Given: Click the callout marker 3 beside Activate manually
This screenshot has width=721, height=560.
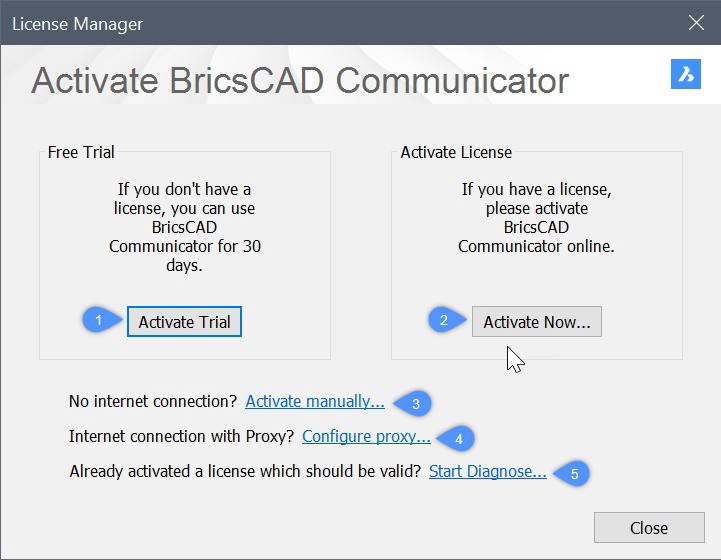Looking at the screenshot, I should pos(415,402).
